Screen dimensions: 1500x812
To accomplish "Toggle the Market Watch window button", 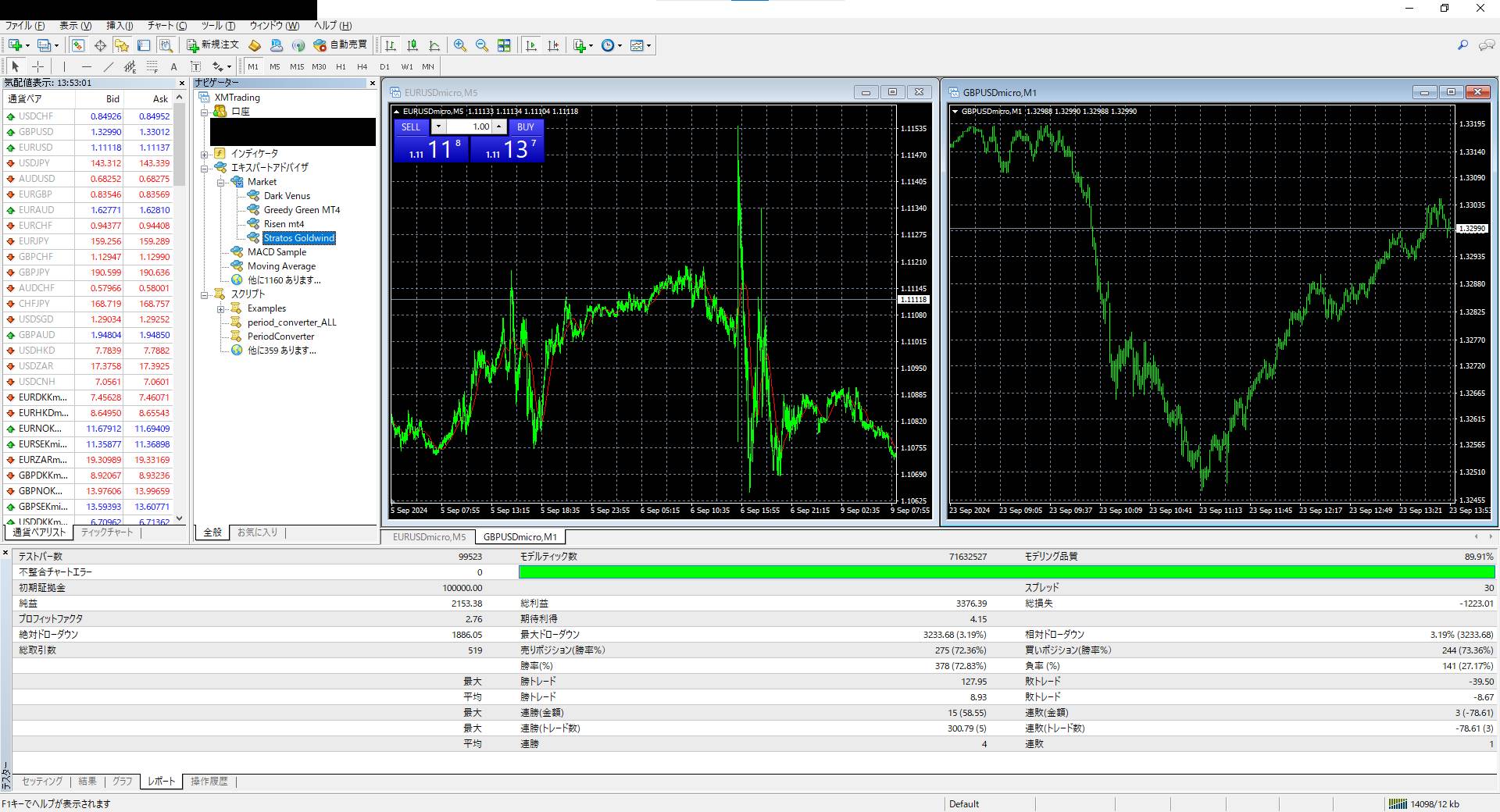I will [x=78, y=45].
